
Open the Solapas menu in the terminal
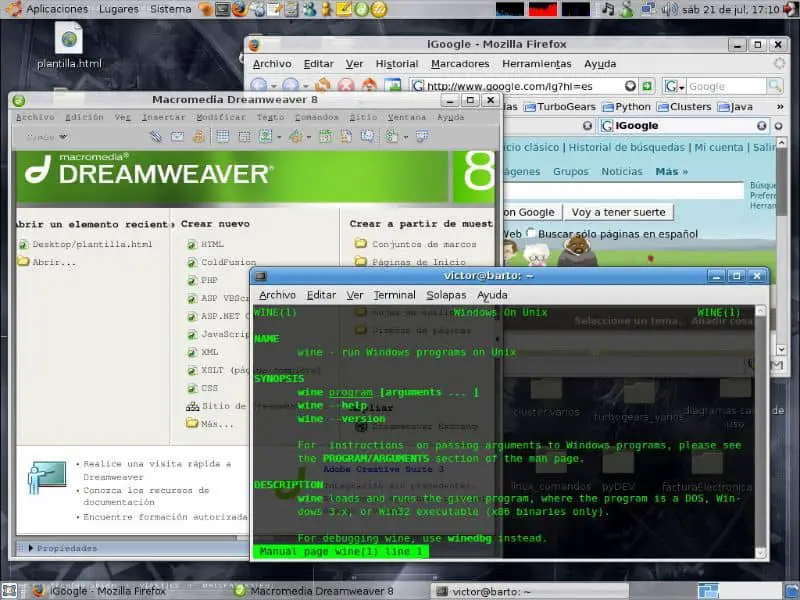point(446,295)
